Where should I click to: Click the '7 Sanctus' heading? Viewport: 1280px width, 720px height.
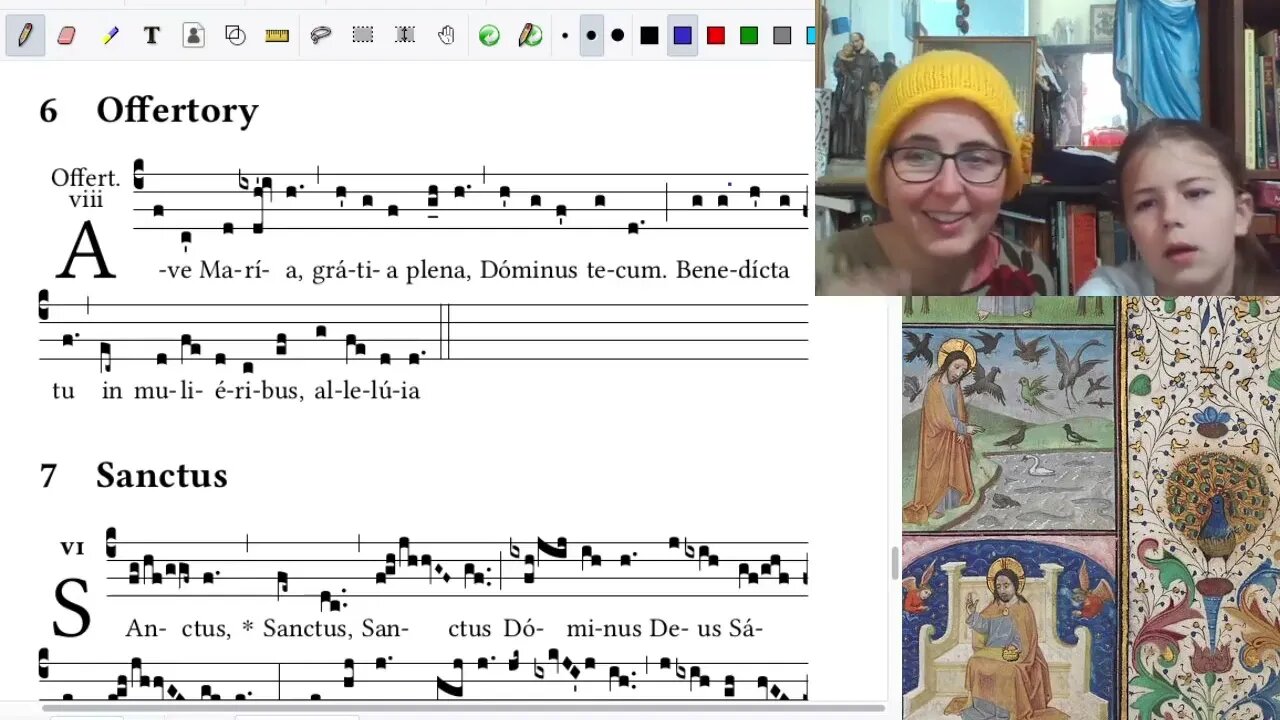(133, 475)
